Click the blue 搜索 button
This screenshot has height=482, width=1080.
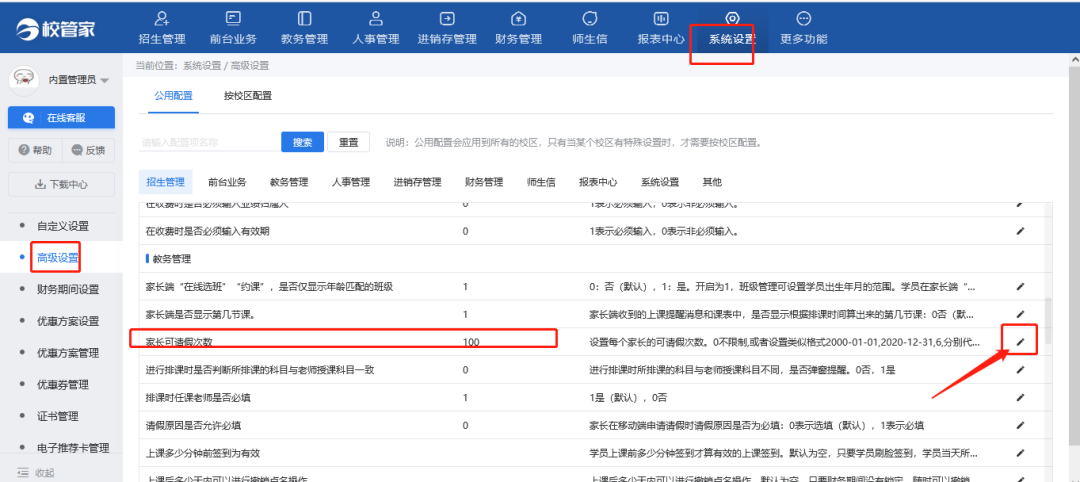click(301, 142)
